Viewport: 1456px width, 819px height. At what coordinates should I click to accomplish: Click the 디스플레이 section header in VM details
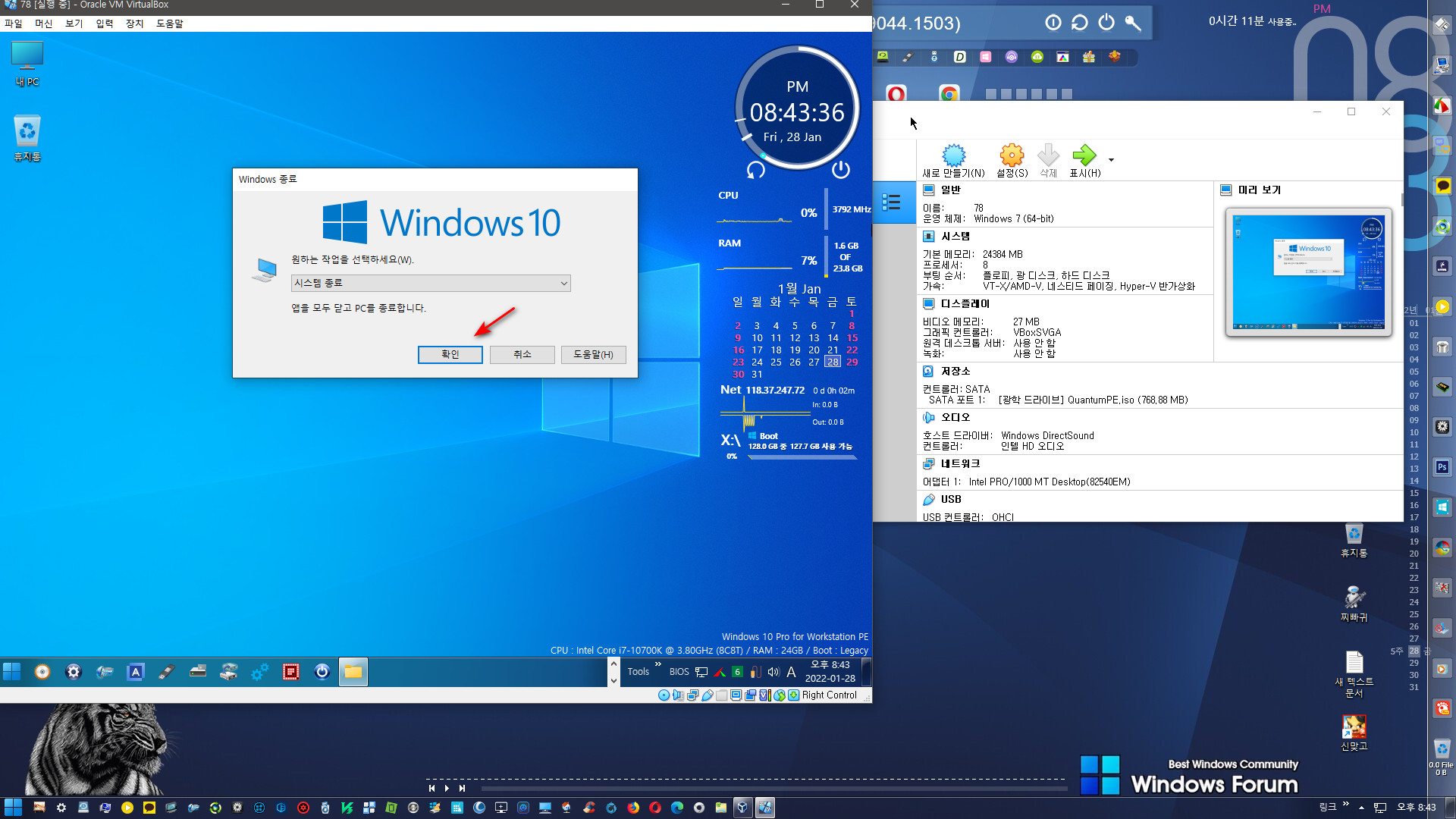(965, 304)
